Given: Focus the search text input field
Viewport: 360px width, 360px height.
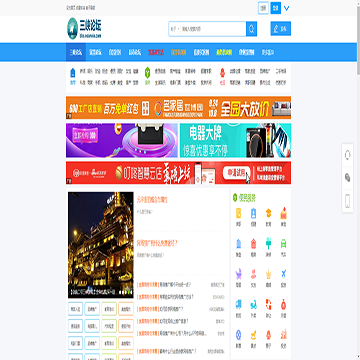Looking at the screenshot, I should pyautogui.click(x=213, y=29).
